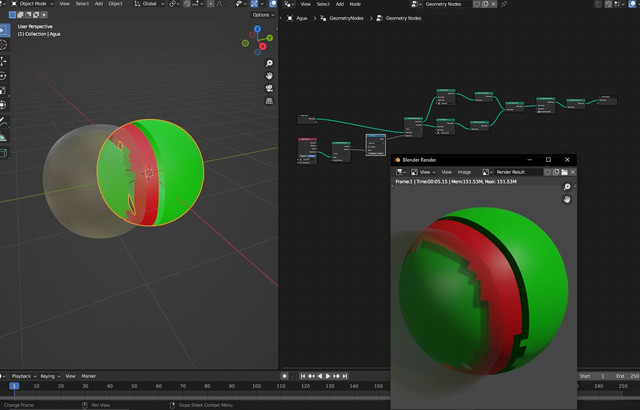Click pan hand icon in Blender Render window
Viewport: 640px width, 410px height.
(567, 199)
